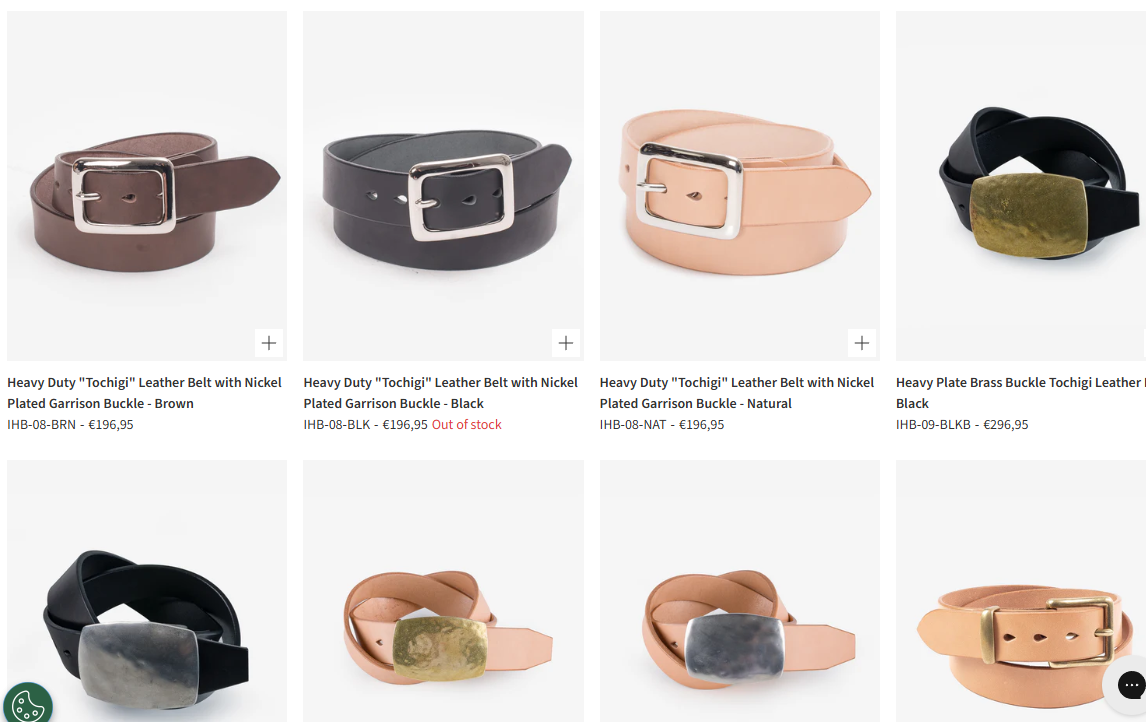Open Heavy Duty Tochigi Belt Natural title link
Image resolution: width=1146 pixels, height=722 pixels.
[x=737, y=392]
